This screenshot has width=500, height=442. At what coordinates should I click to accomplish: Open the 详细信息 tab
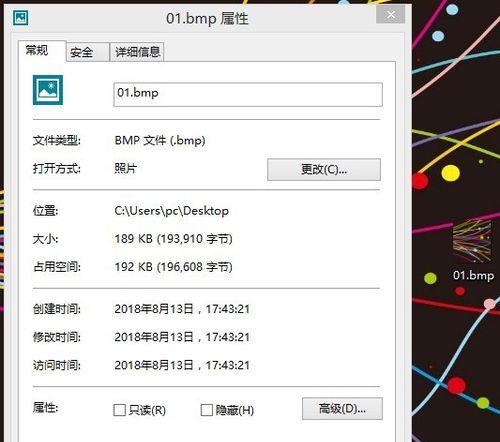click(x=137, y=52)
